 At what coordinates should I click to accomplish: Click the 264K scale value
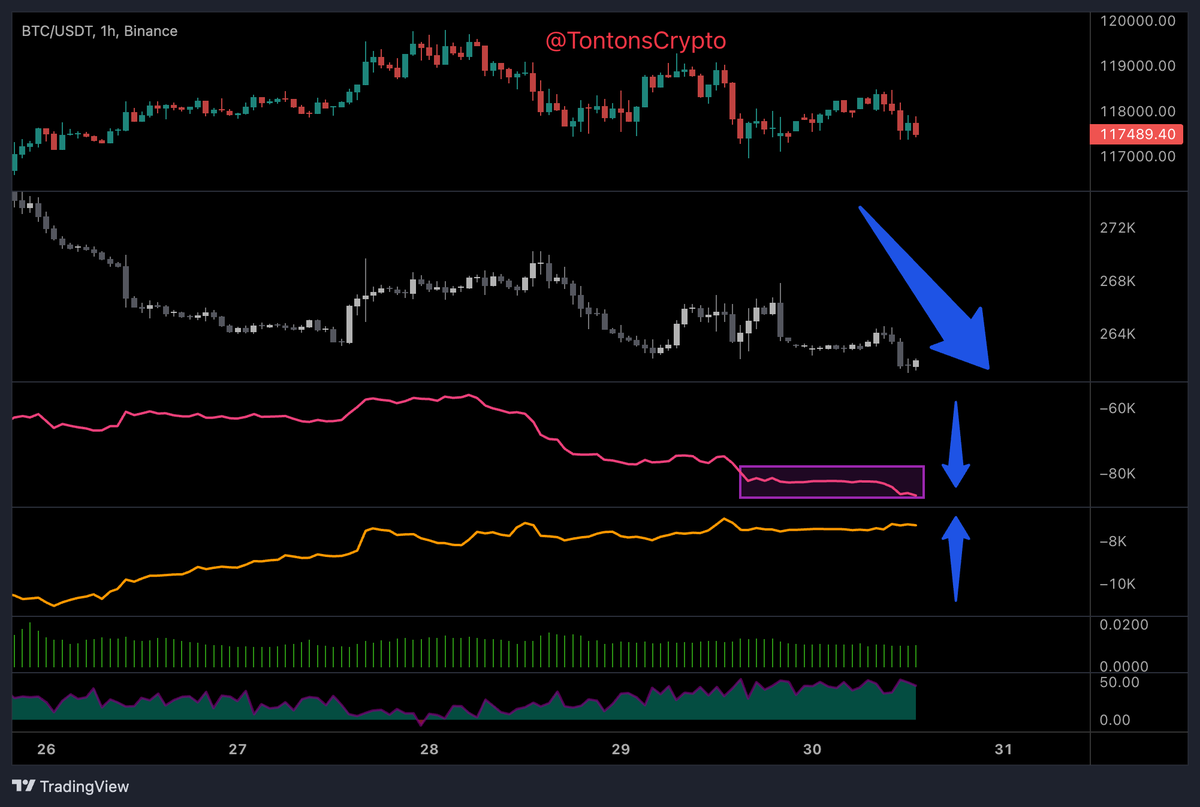pyautogui.click(x=1119, y=334)
